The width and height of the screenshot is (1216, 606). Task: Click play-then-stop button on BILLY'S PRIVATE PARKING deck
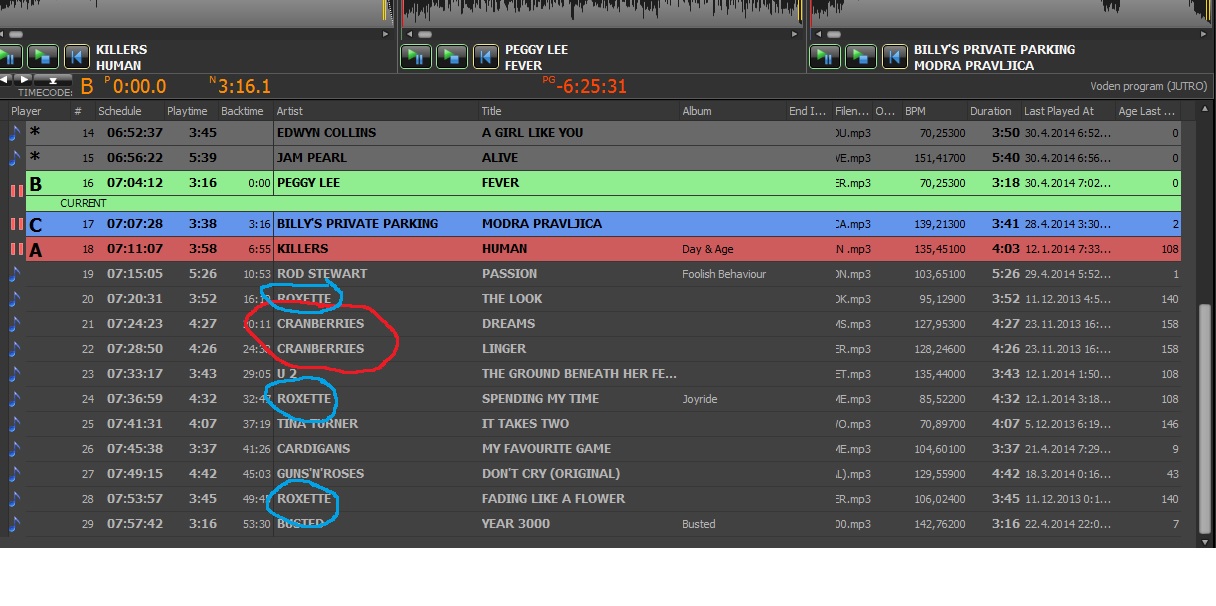861,56
